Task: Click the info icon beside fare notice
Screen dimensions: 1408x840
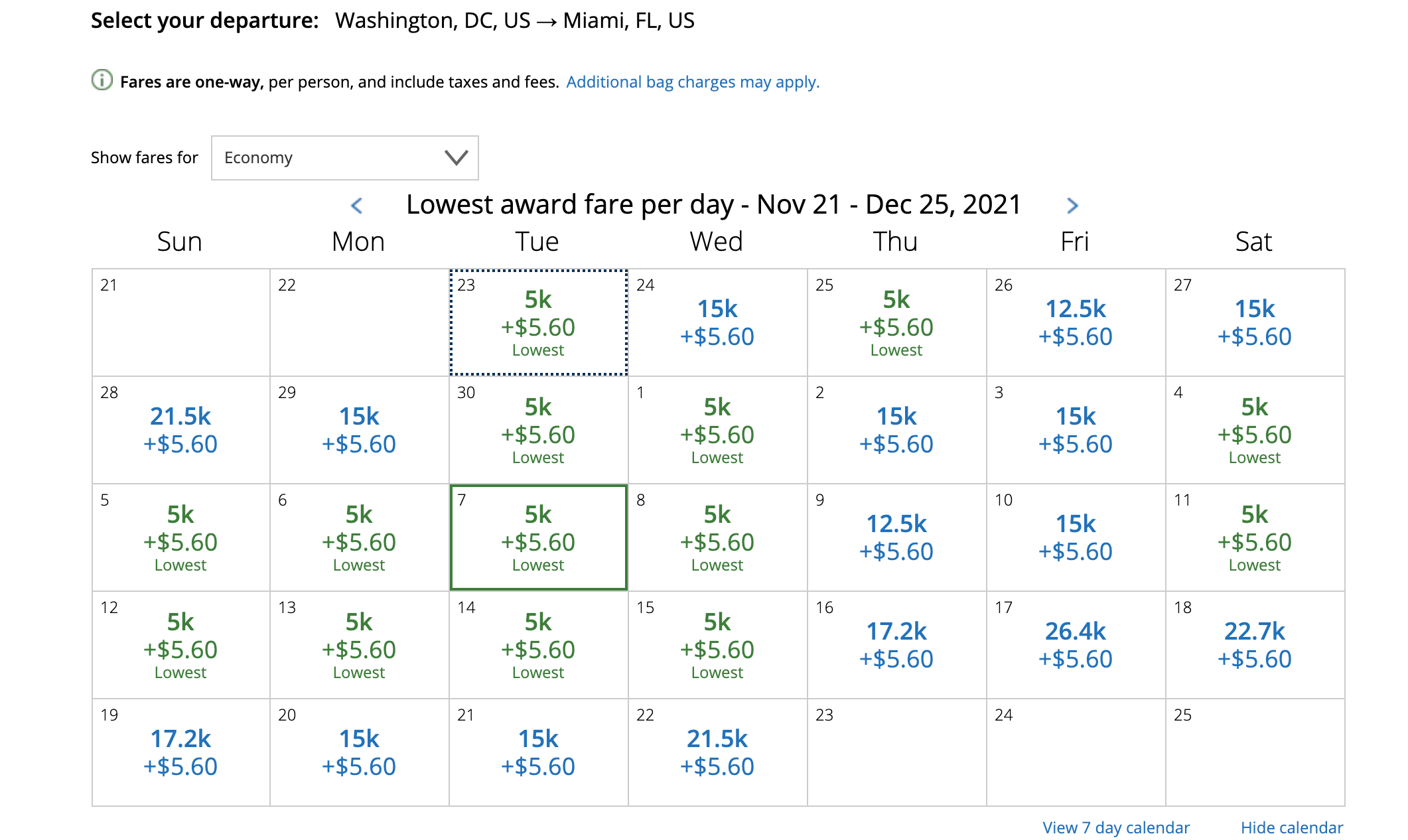Action: (102, 80)
